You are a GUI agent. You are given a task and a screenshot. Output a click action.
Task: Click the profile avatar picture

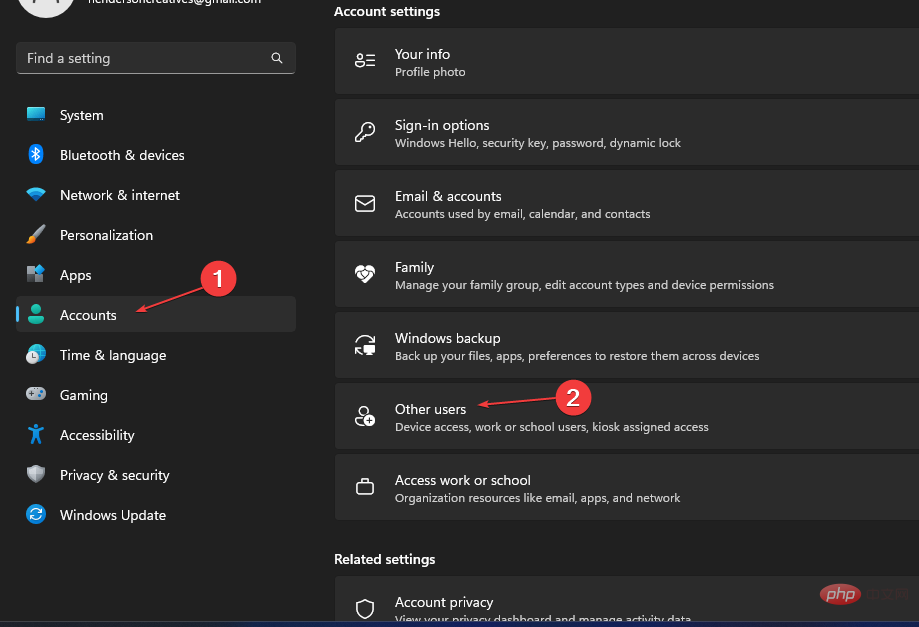(46, 6)
